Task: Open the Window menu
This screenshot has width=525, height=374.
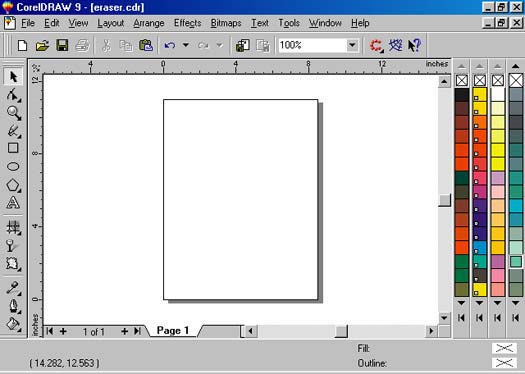Action: click(325, 23)
